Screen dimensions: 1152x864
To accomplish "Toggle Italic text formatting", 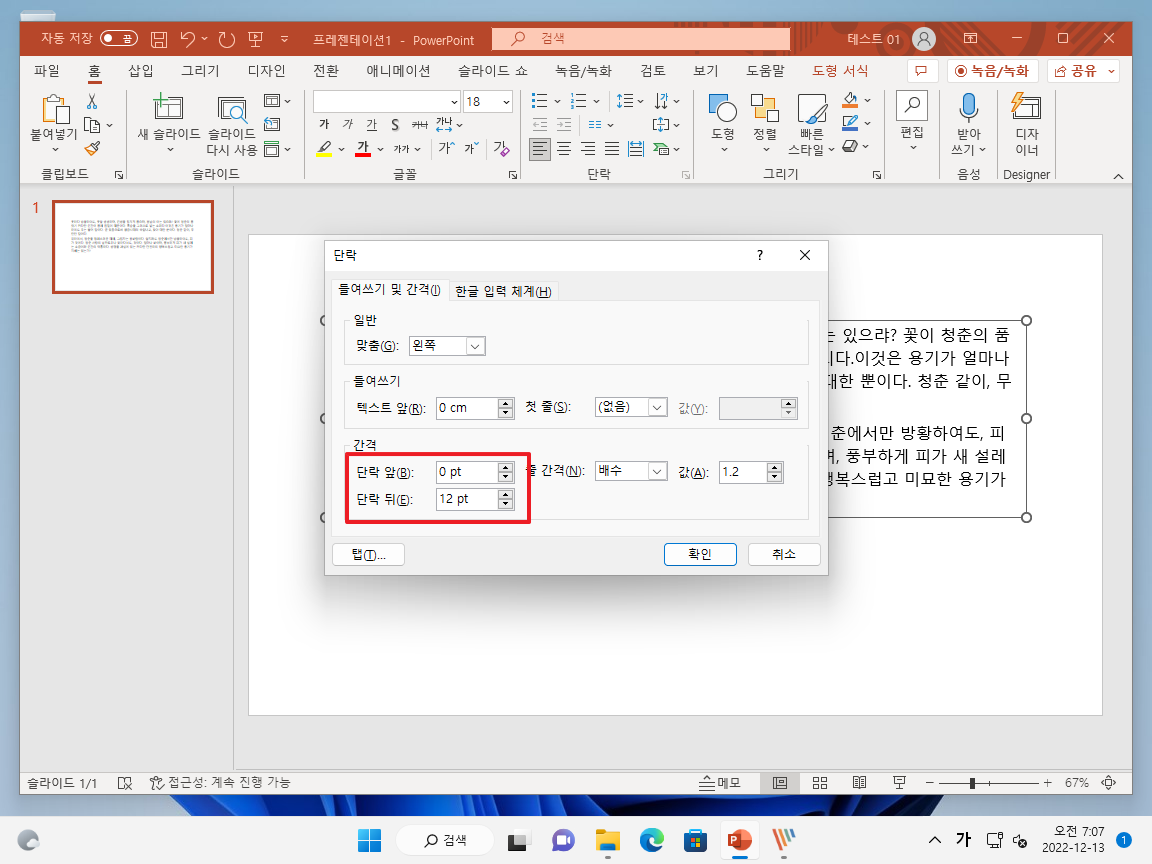I will point(348,124).
